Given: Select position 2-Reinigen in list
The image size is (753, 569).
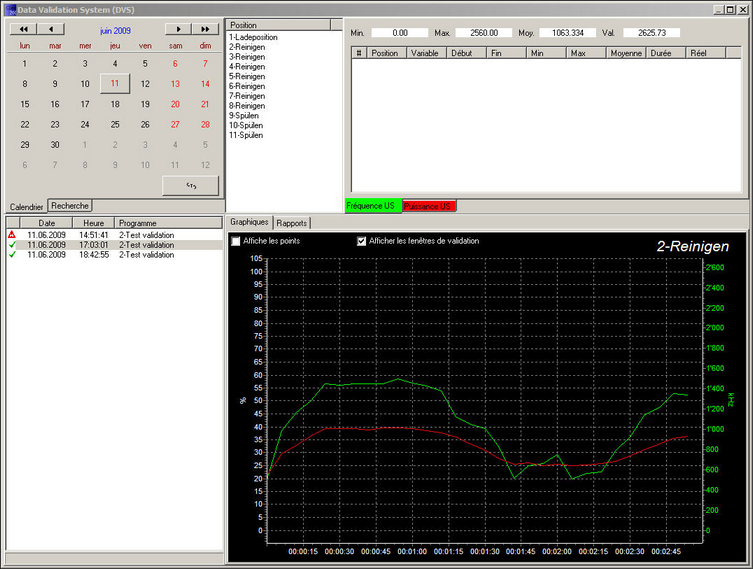Looking at the screenshot, I should [x=247, y=47].
